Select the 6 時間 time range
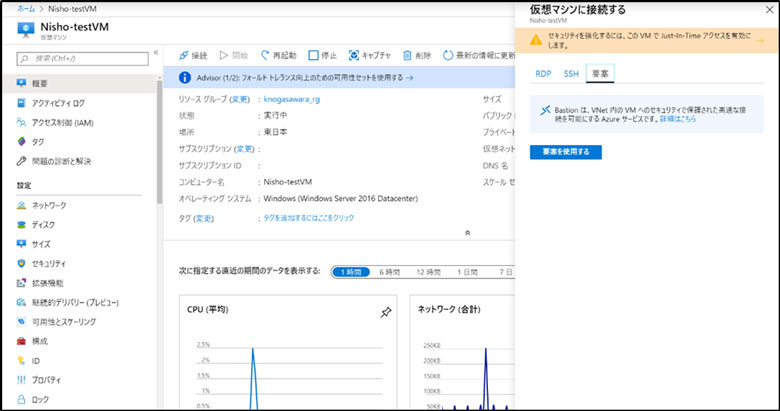The height and width of the screenshot is (411, 780). (388, 271)
